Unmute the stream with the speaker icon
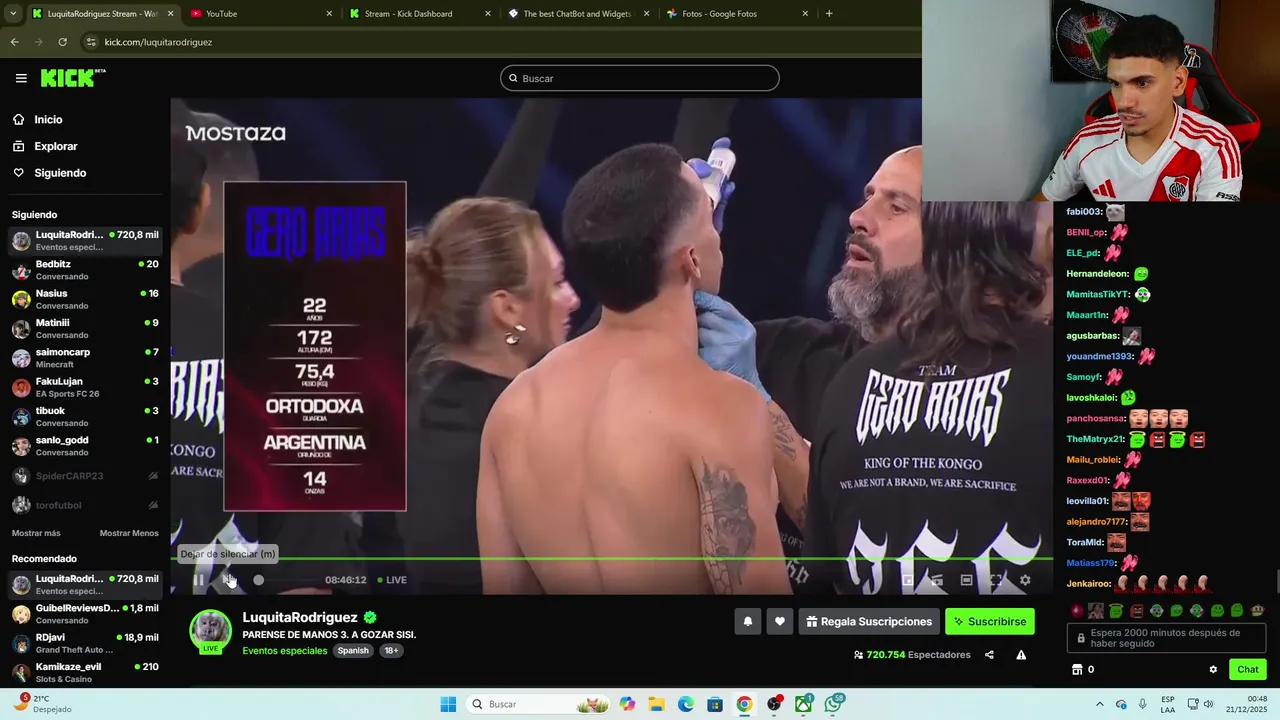The height and width of the screenshot is (720, 1280). [x=229, y=580]
